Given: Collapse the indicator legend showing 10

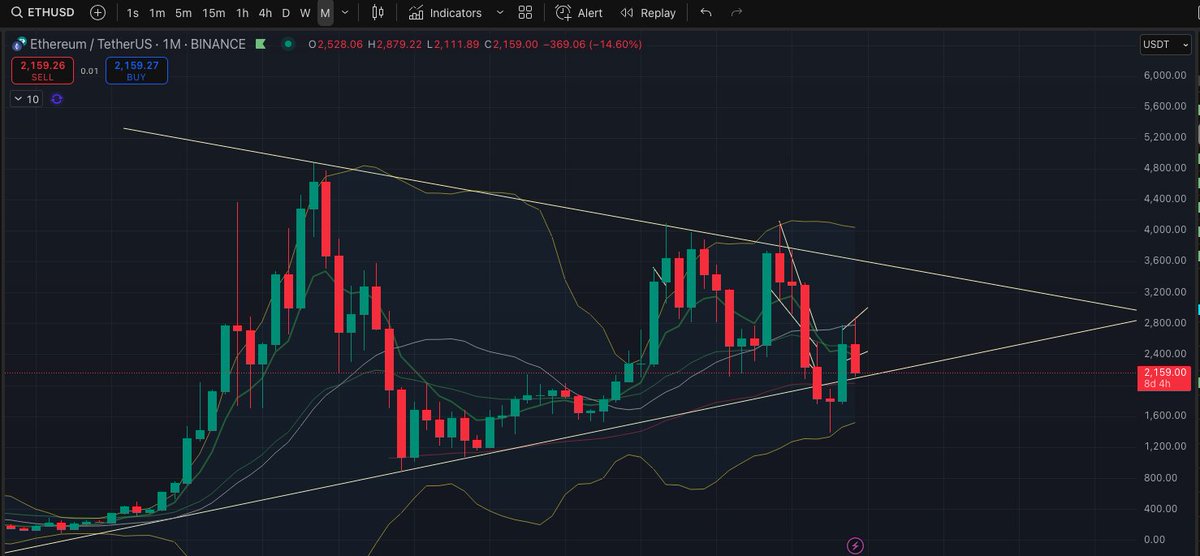Looking at the screenshot, I should [26, 99].
